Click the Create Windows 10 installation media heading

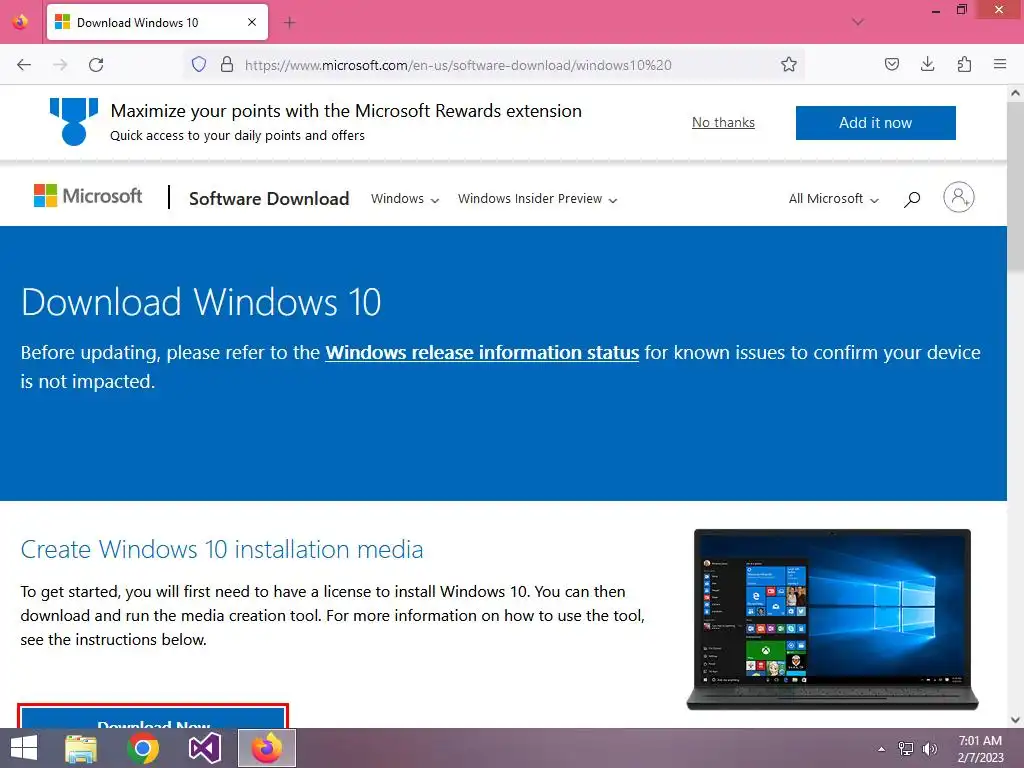[x=222, y=549]
